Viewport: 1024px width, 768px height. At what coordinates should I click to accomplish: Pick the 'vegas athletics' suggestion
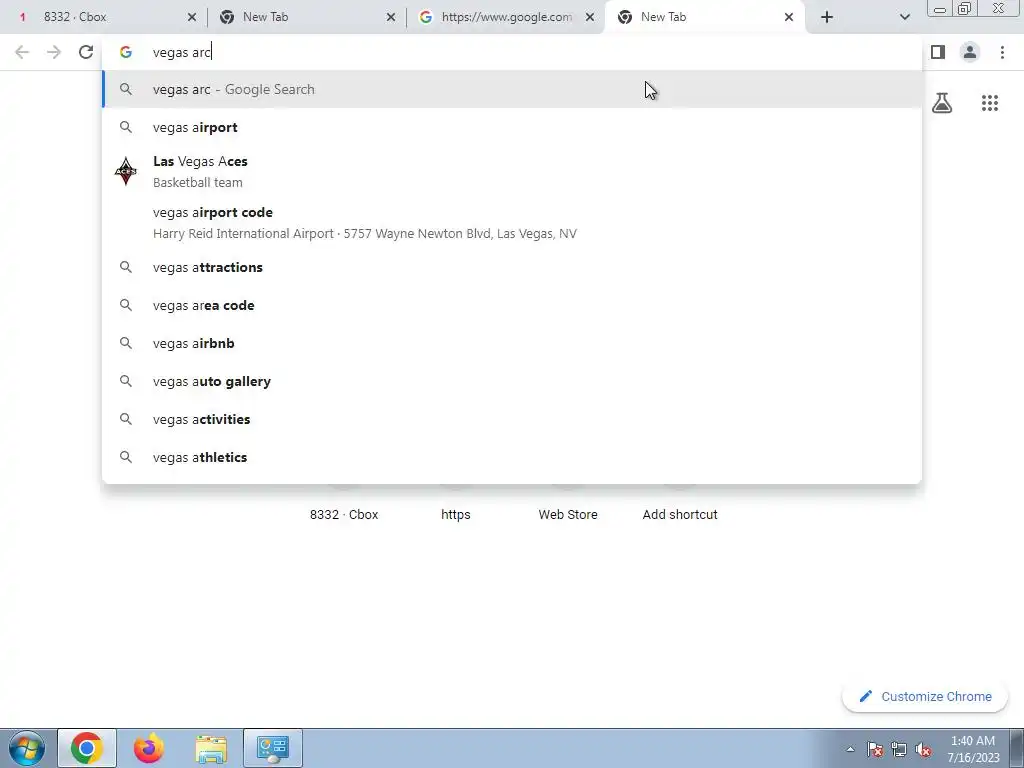(x=512, y=457)
